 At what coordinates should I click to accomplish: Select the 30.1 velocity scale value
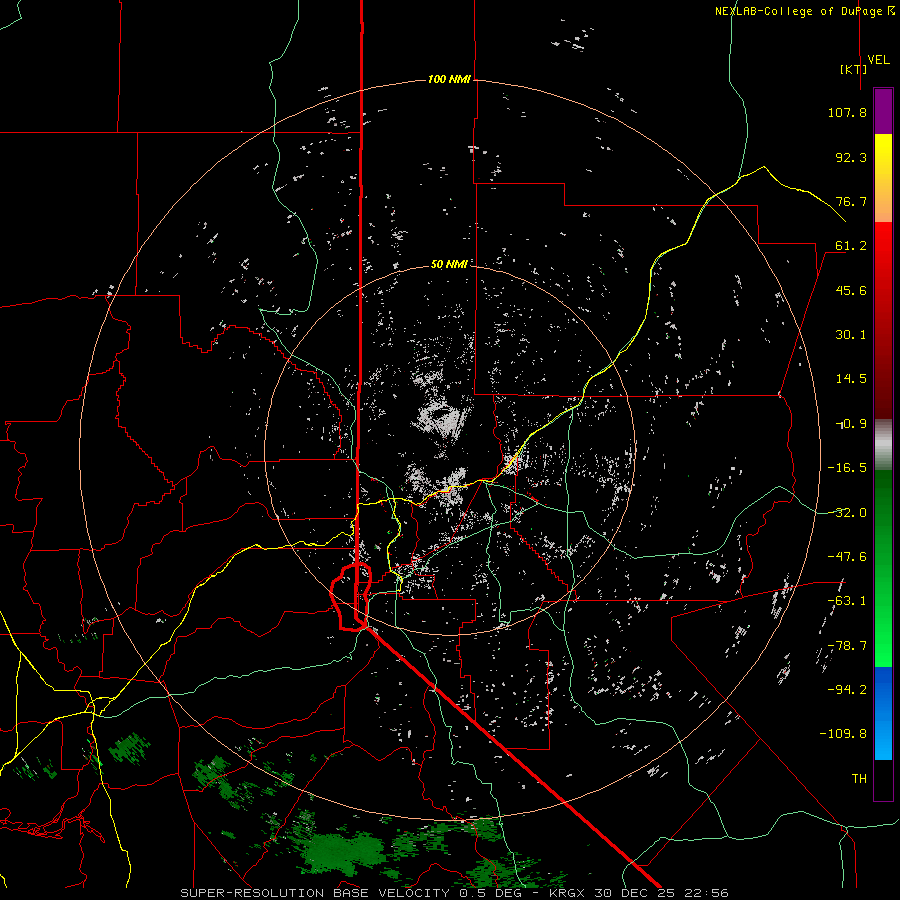pyautogui.click(x=851, y=335)
